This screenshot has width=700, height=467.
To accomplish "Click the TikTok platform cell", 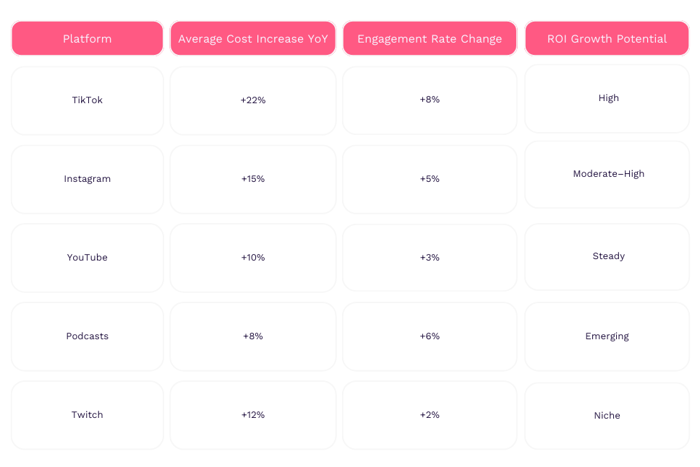I will (87, 100).
